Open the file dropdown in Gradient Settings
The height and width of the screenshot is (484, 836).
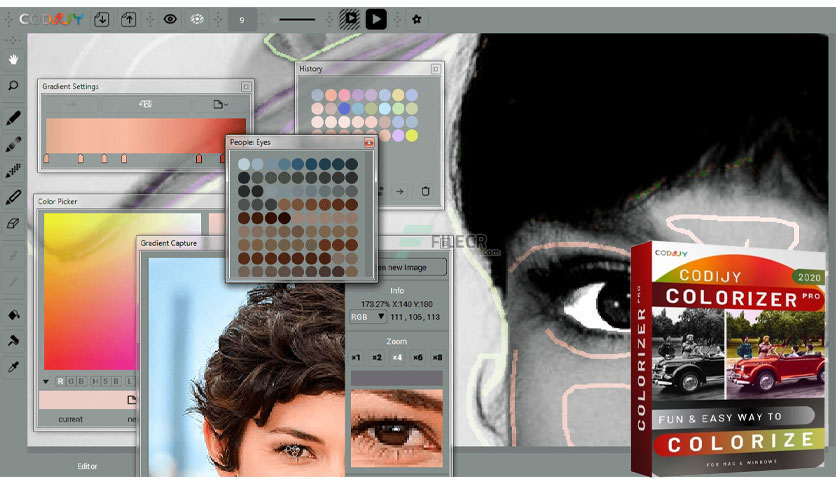tap(220, 104)
